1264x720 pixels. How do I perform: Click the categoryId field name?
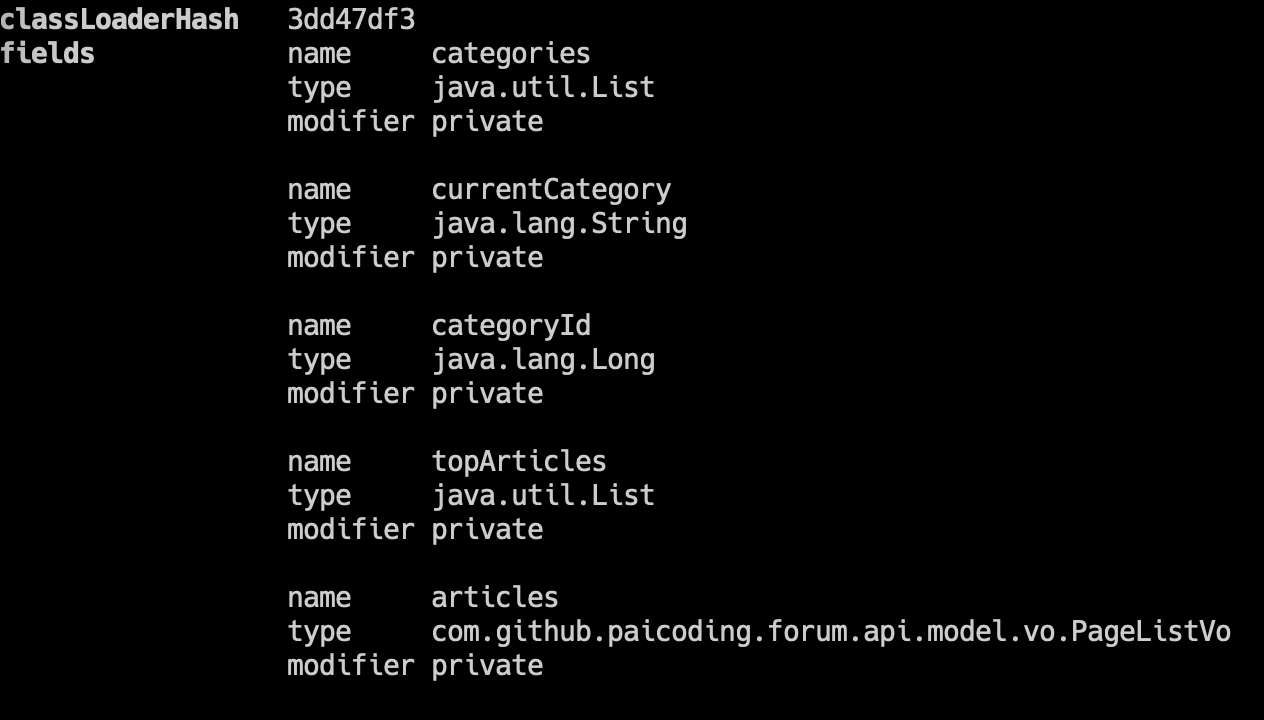click(510, 326)
